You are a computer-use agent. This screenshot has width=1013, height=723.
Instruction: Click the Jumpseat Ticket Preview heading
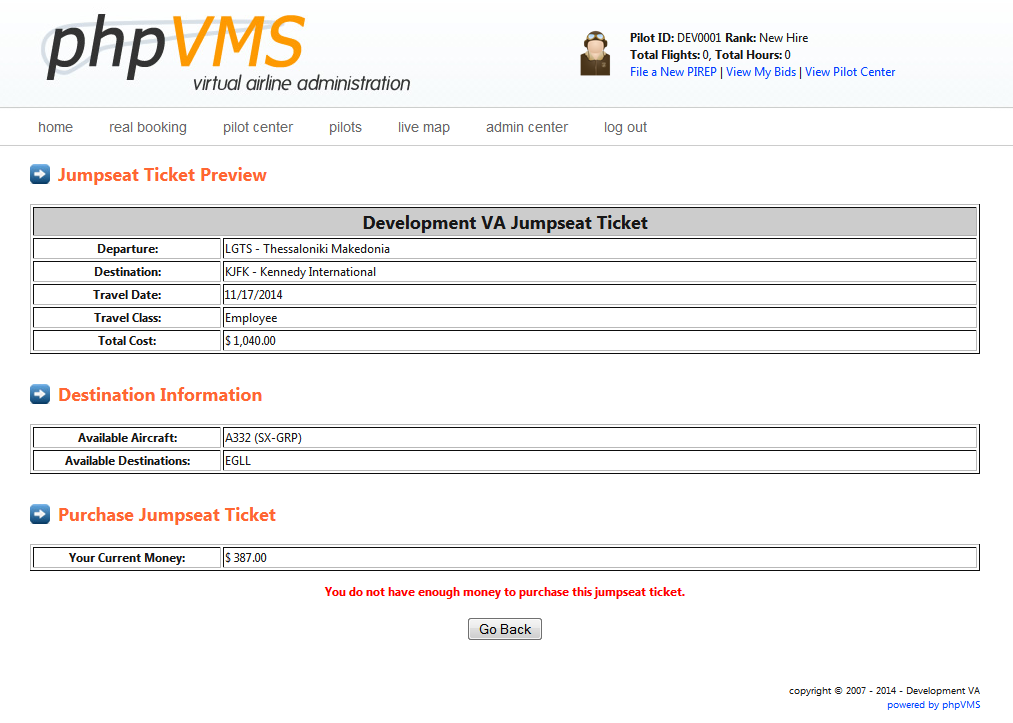point(162,174)
